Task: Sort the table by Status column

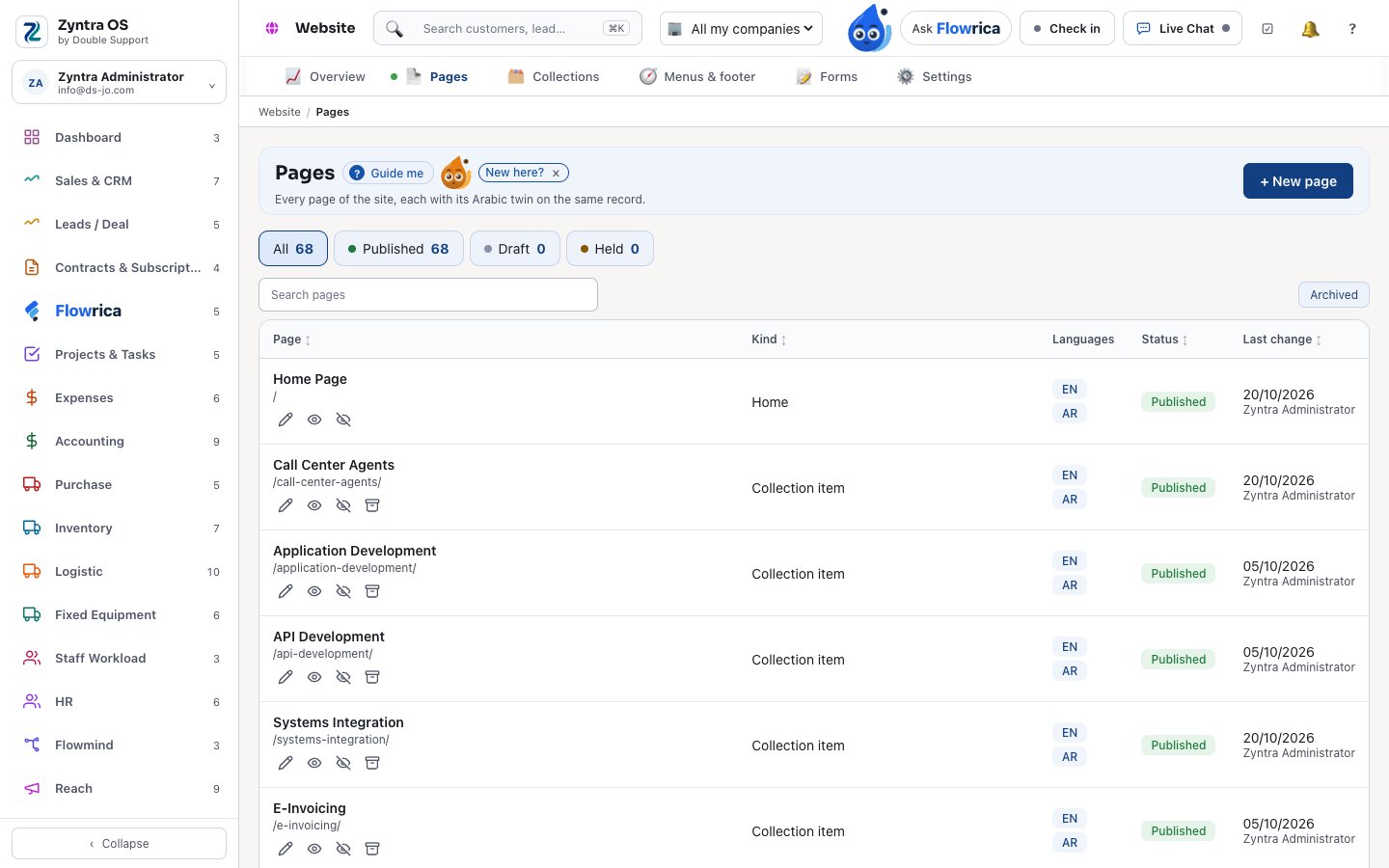Action: (1164, 339)
